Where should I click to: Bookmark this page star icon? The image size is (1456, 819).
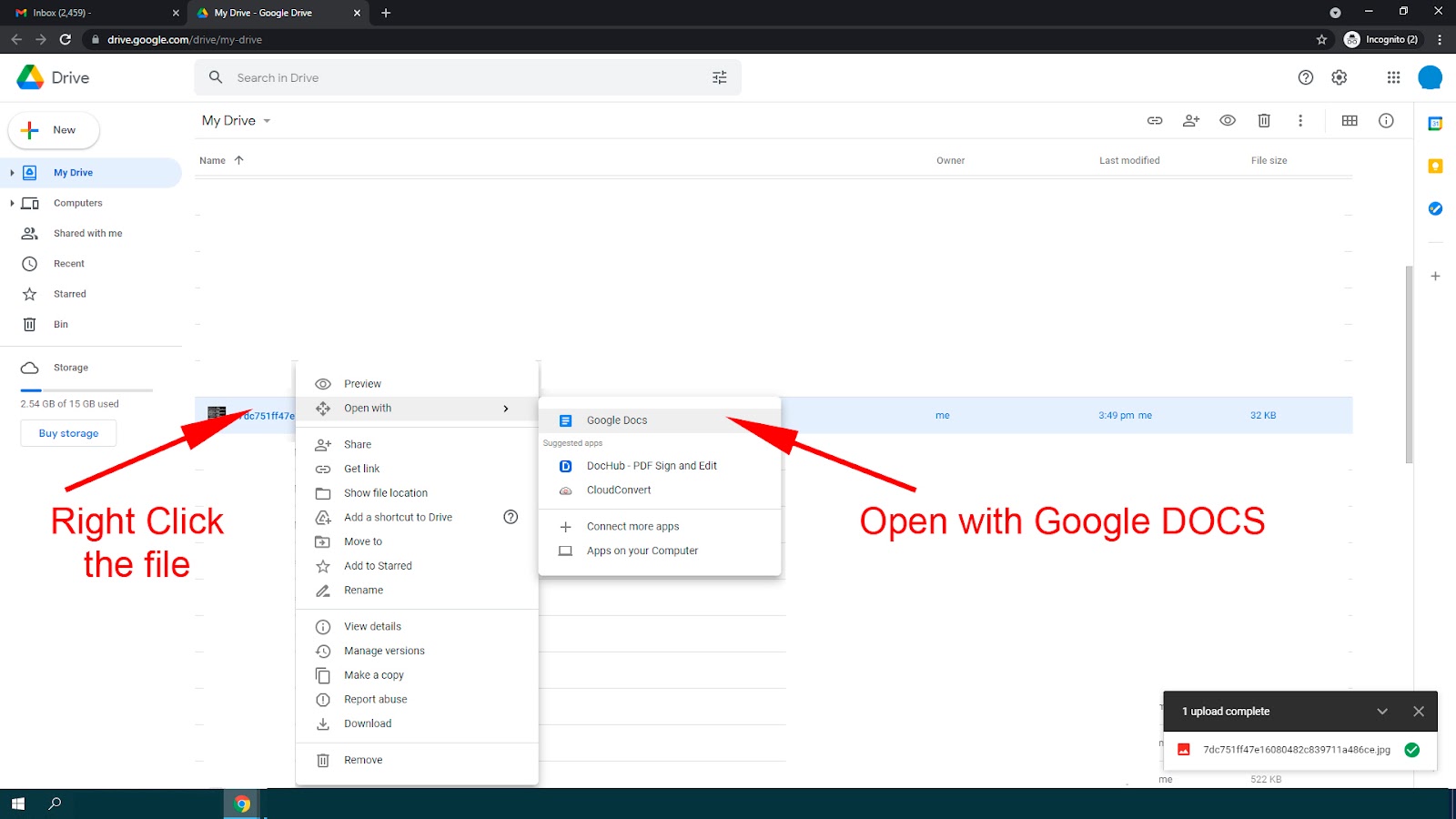[x=1321, y=39]
